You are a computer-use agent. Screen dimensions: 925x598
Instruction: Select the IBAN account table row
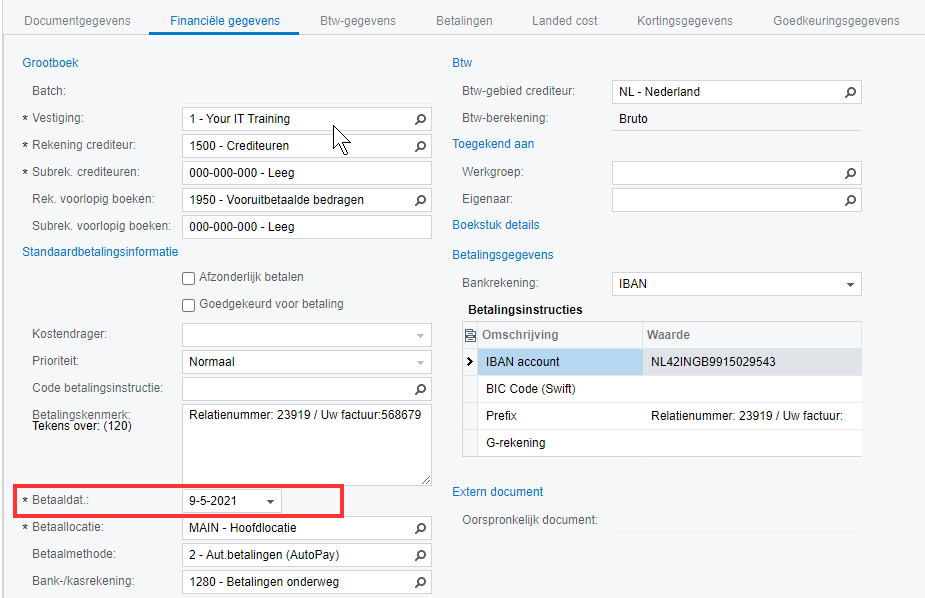[x=560, y=362]
